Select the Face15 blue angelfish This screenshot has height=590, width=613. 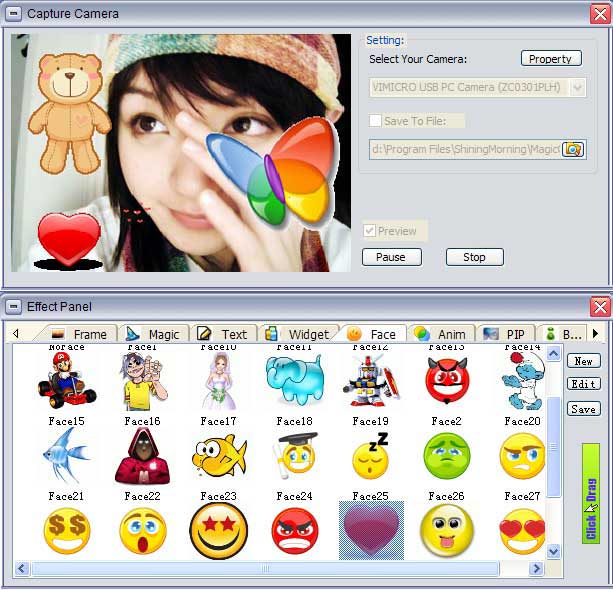click(67, 456)
